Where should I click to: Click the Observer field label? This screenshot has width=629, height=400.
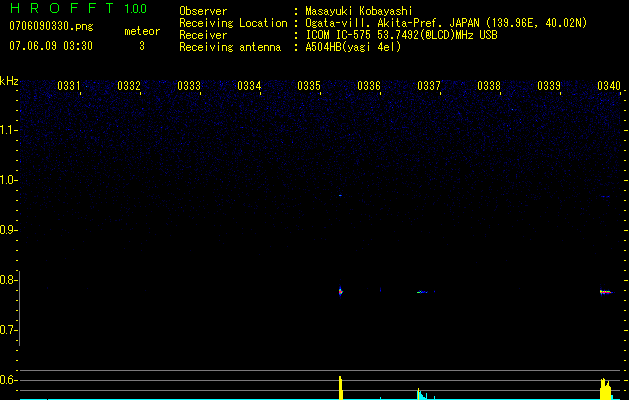pos(203,11)
